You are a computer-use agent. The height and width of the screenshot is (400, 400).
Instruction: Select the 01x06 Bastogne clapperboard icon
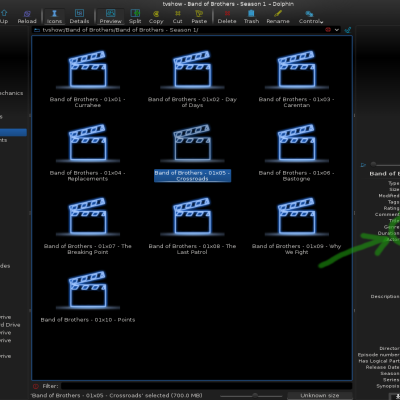(x=297, y=143)
